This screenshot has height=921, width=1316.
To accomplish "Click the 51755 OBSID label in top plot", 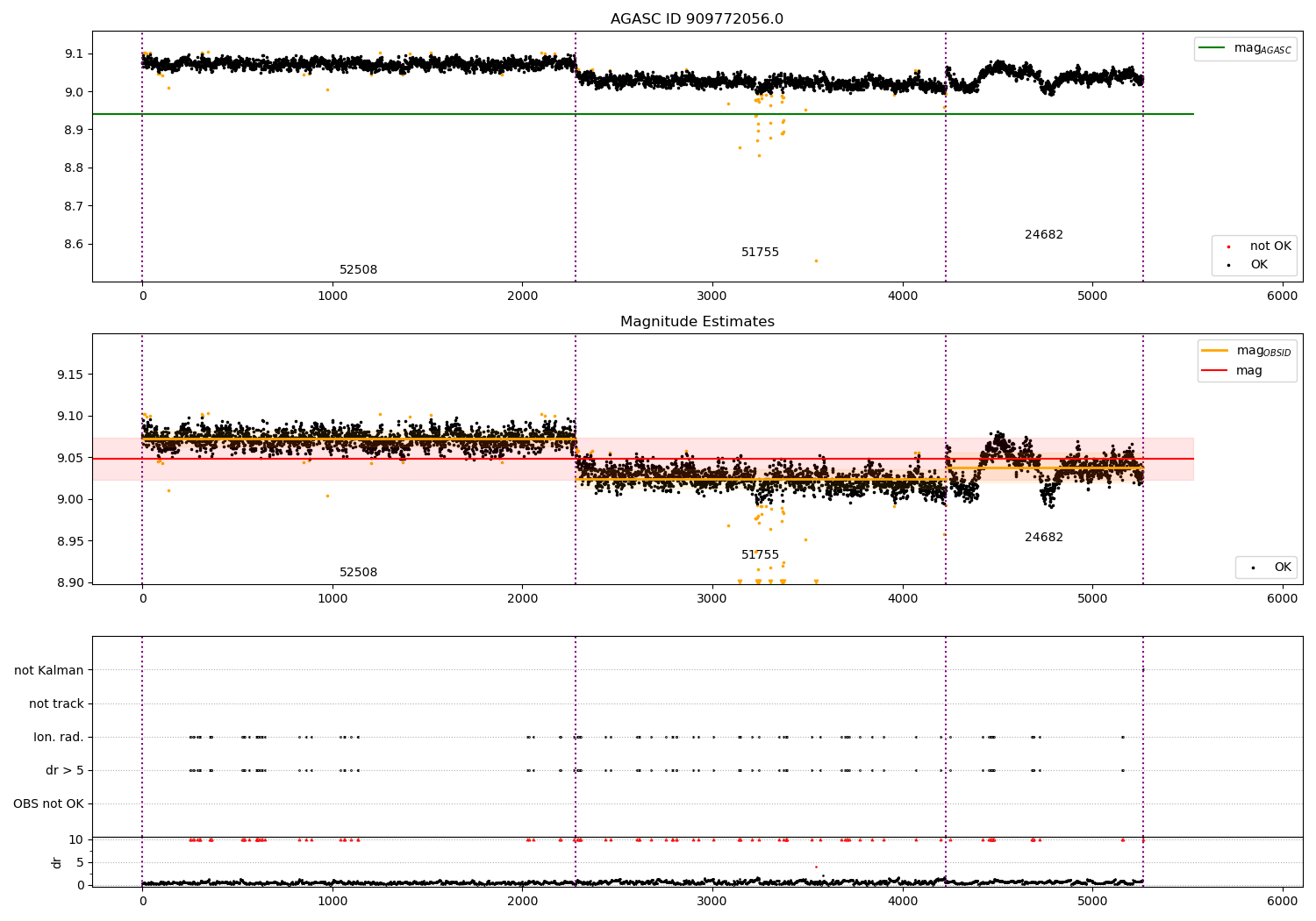I will (x=761, y=253).
